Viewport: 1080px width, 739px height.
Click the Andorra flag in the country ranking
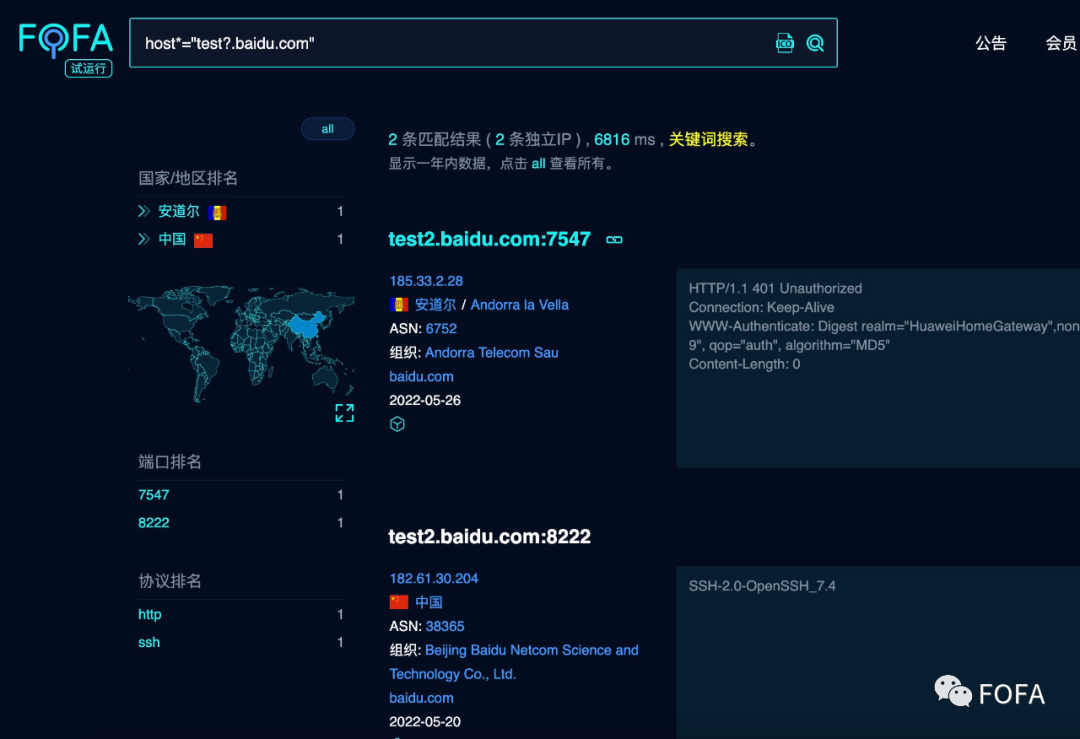tap(218, 213)
